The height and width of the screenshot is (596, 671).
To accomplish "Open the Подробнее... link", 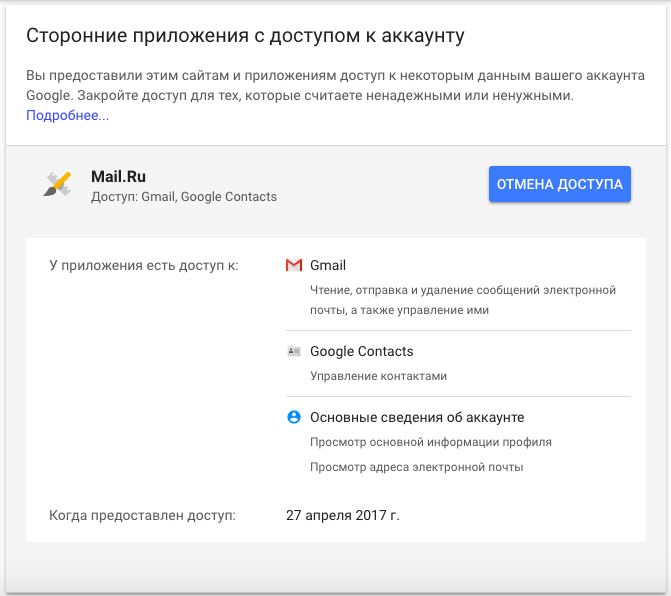I will point(67,116).
